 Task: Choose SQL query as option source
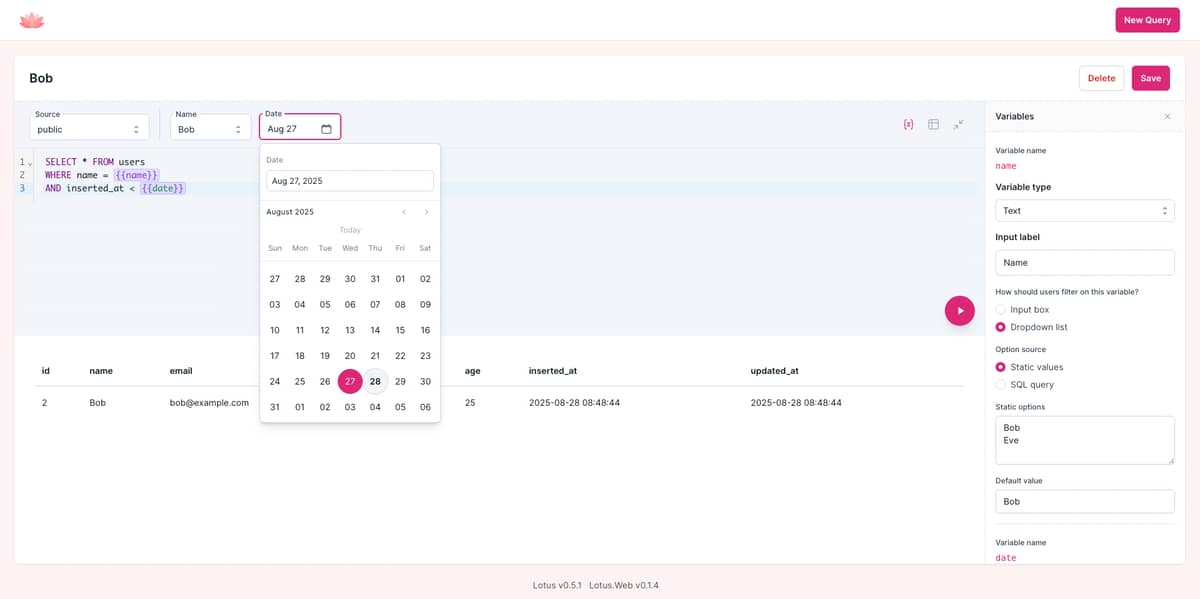point(1000,384)
